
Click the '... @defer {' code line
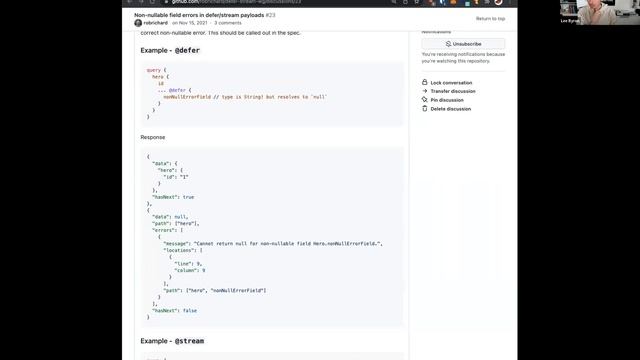point(174,90)
